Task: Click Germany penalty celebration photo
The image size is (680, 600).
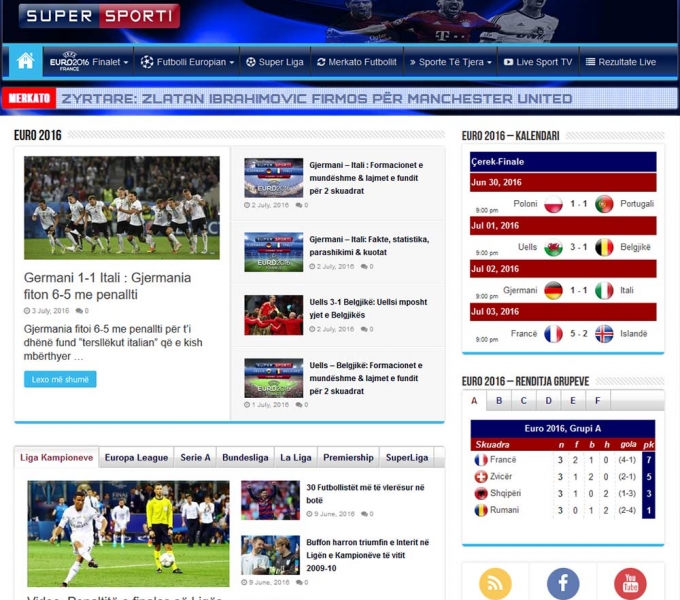Action: [x=122, y=208]
